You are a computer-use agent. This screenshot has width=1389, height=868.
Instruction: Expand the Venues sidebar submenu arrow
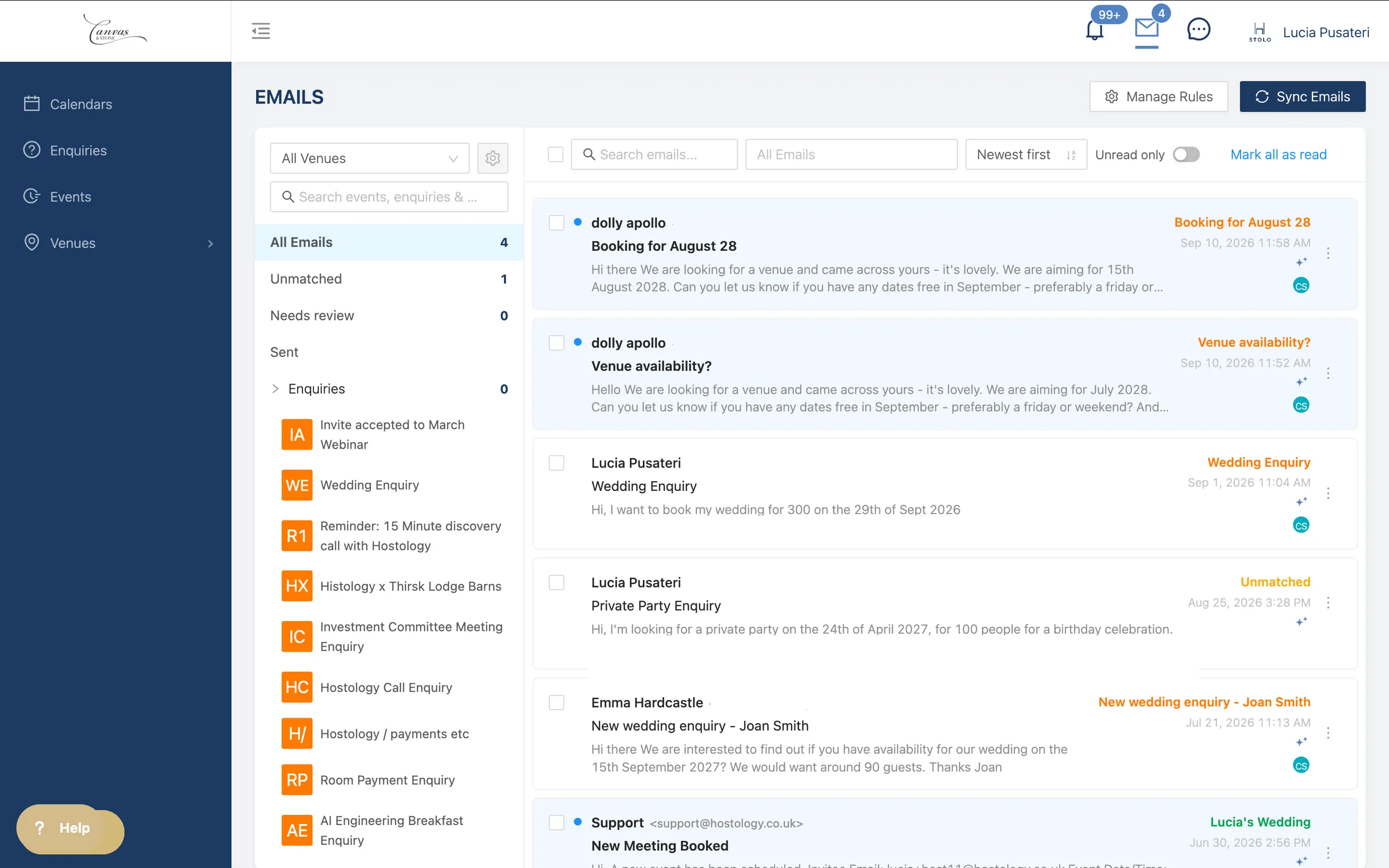[211, 243]
